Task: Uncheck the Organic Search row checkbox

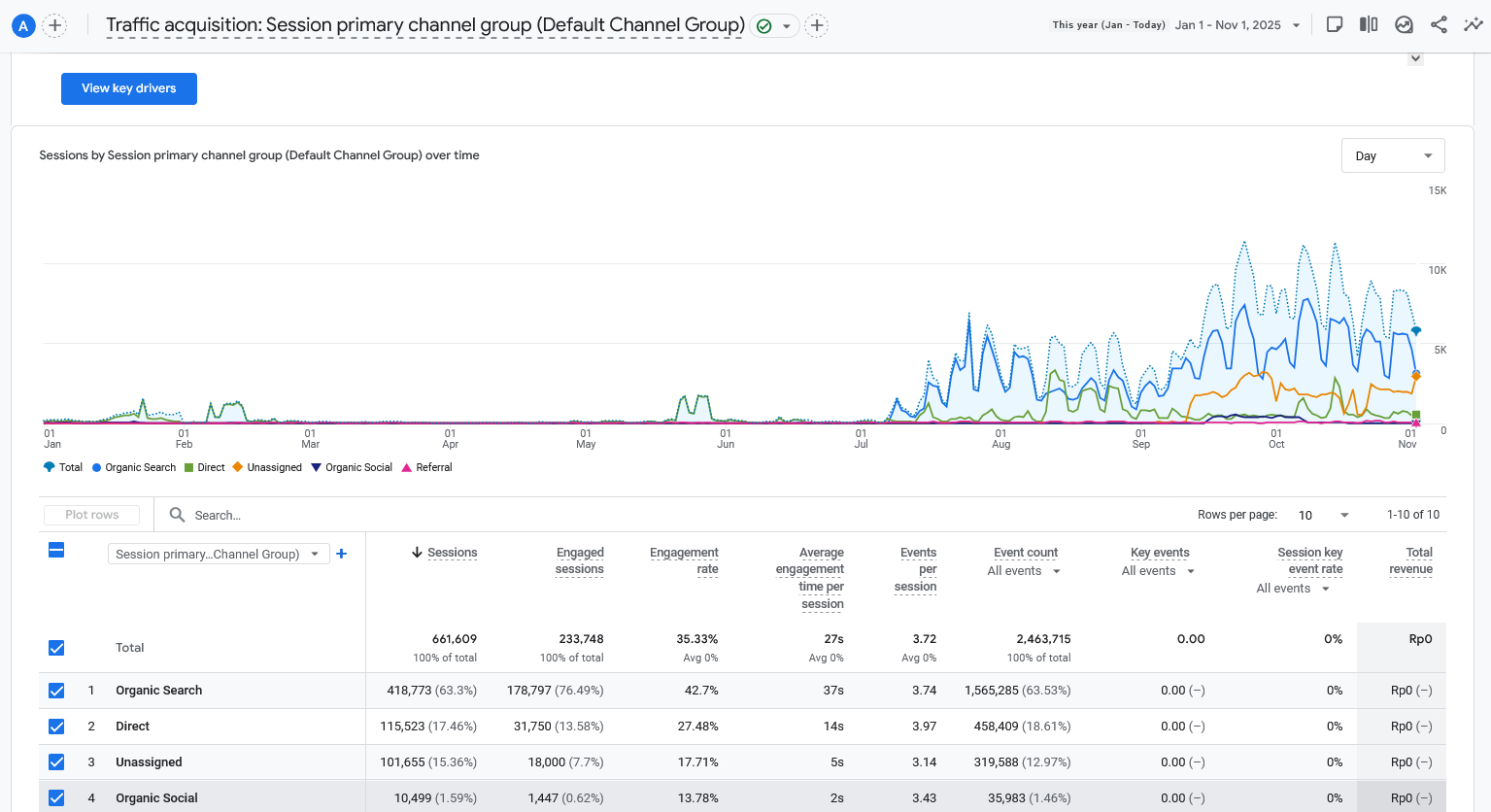Action: click(56, 691)
